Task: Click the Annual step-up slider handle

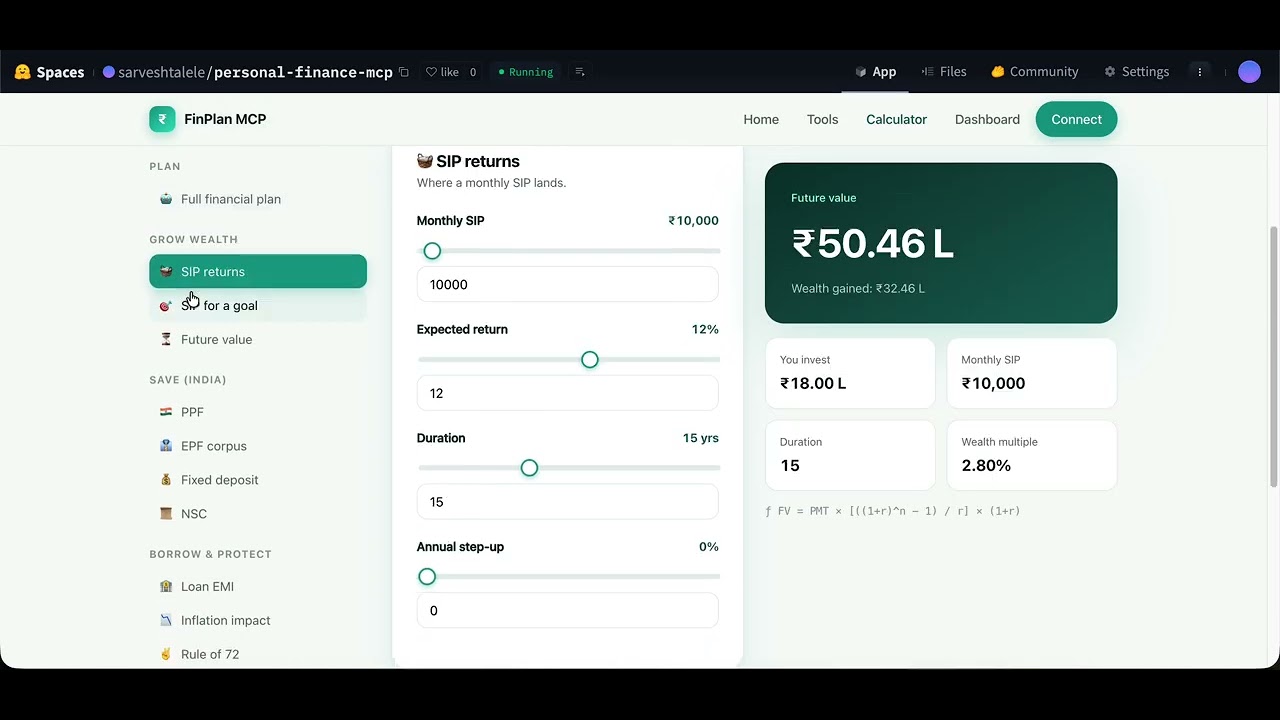Action: click(427, 577)
